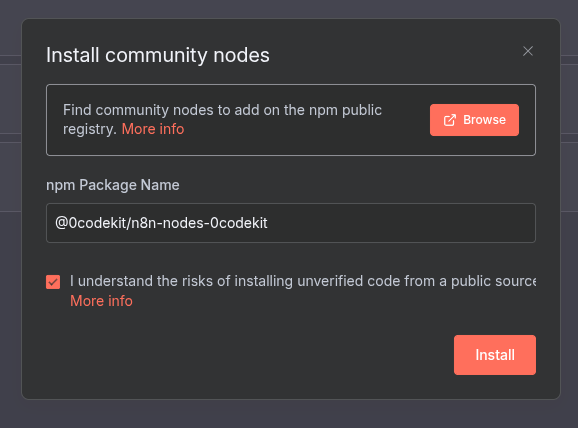Focus the npm Package Name input field
Image resolution: width=578 pixels, height=428 pixels.
[x=291, y=223]
